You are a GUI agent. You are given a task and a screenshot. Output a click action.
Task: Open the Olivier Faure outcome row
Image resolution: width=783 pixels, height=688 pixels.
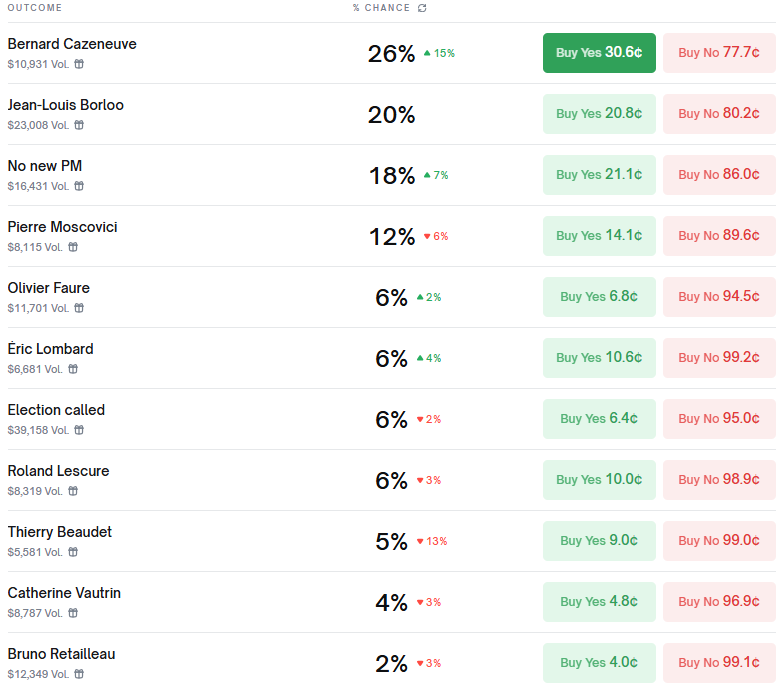(x=49, y=288)
